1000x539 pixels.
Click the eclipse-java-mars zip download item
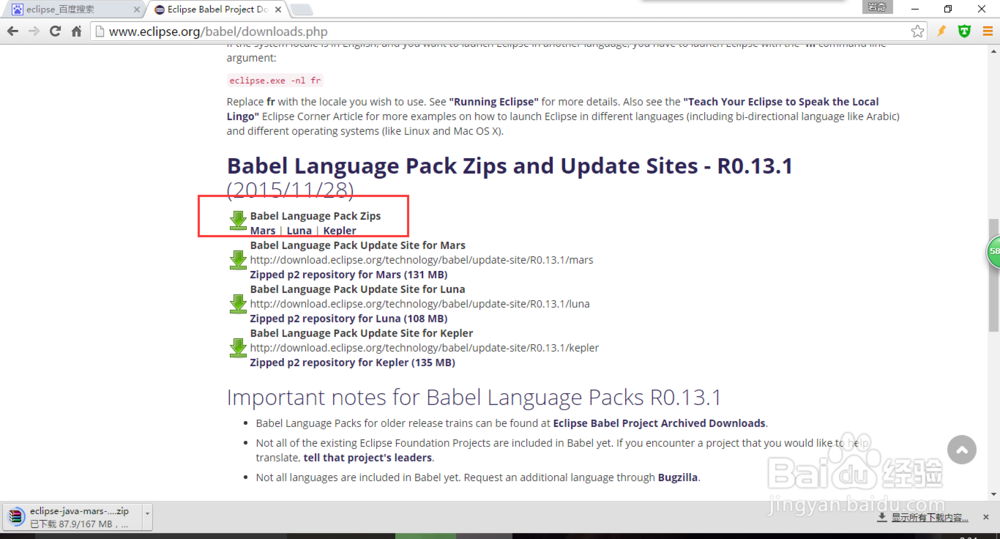click(x=71, y=517)
